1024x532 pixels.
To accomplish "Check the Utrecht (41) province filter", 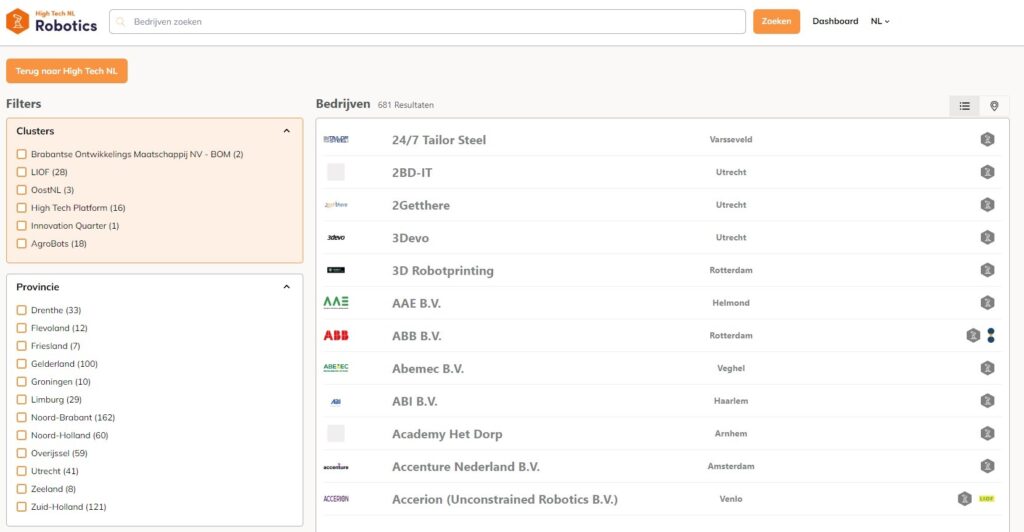I will (x=22, y=471).
